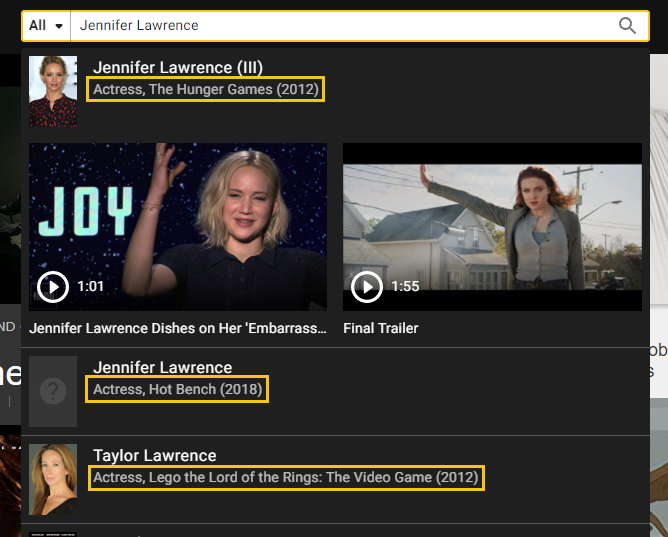Screen dimensions: 668x537
Task: Click Actress, Hot Bench (2018) subtitle
Action: pyautogui.click(x=177, y=389)
